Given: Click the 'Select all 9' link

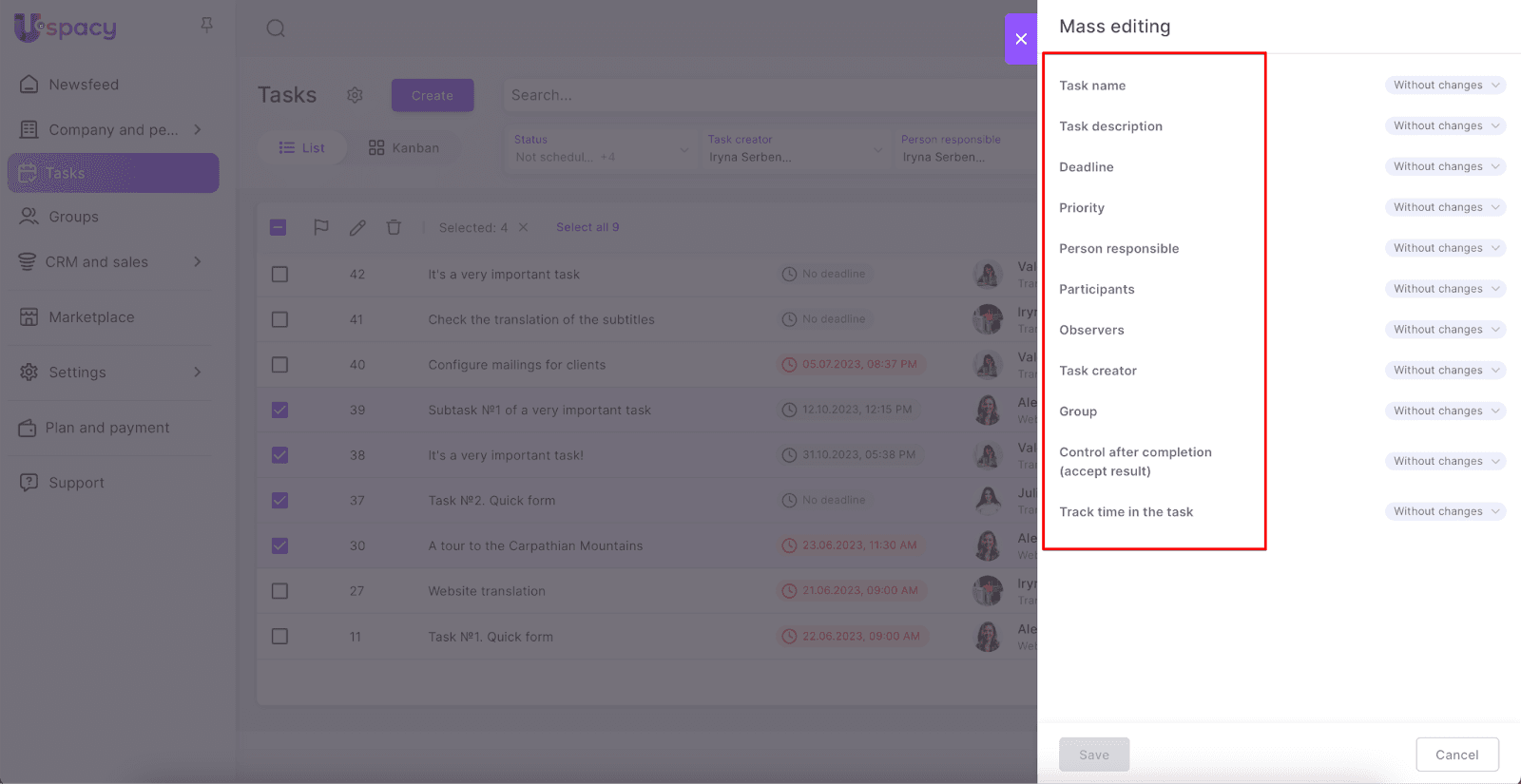Looking at the screenshot, I should coord(587,227).
